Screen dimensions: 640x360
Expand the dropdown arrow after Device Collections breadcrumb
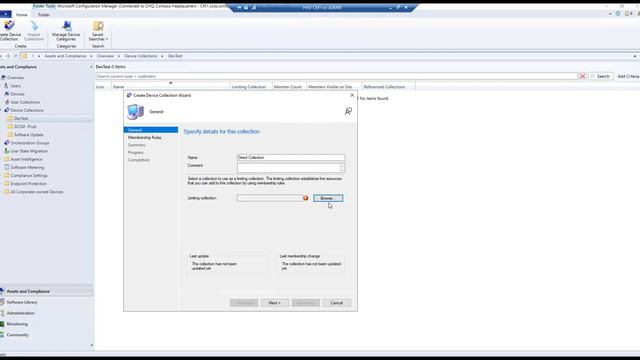(x=162, y=56)
